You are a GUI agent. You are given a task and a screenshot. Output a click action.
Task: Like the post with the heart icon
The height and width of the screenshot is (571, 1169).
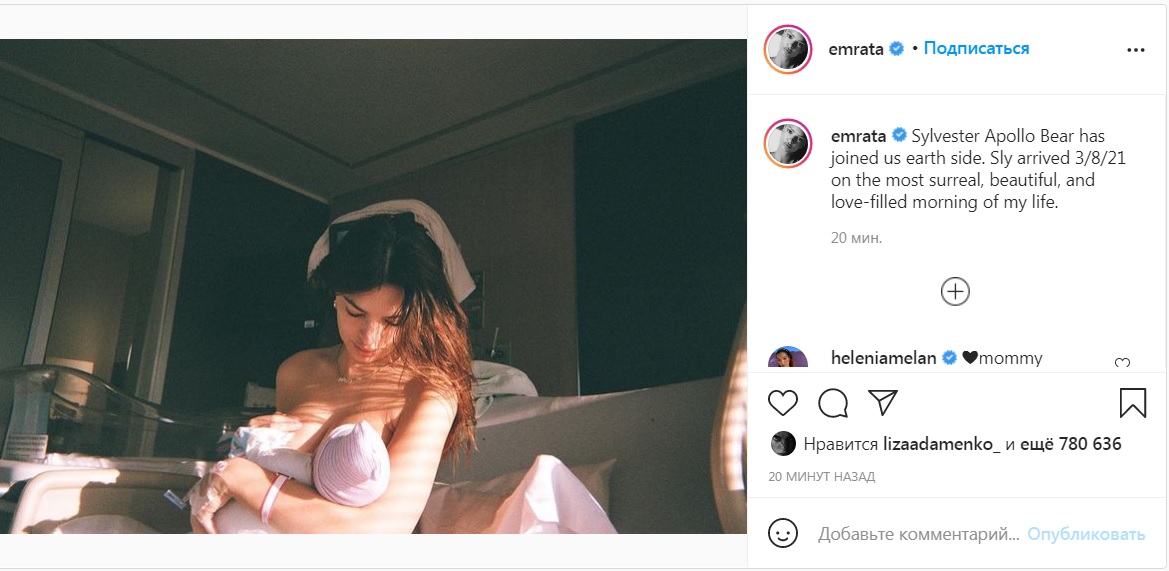click(783, 403)
